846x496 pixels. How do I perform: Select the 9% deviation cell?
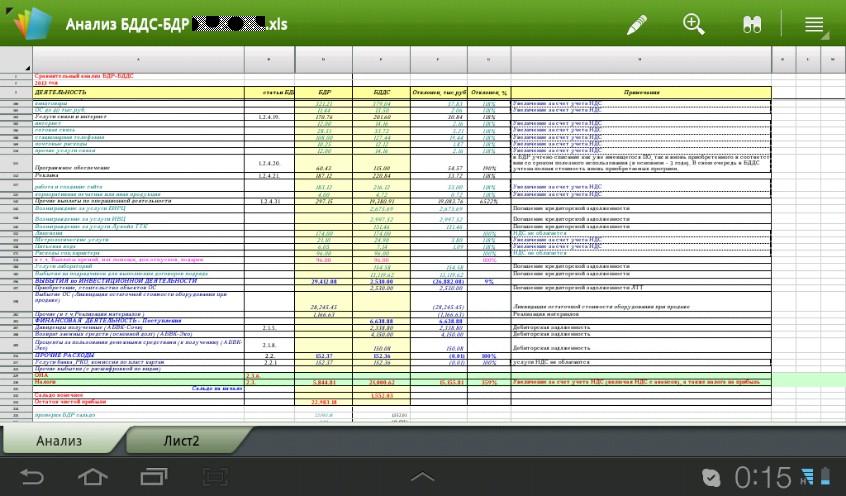click(x=489, y=281)
